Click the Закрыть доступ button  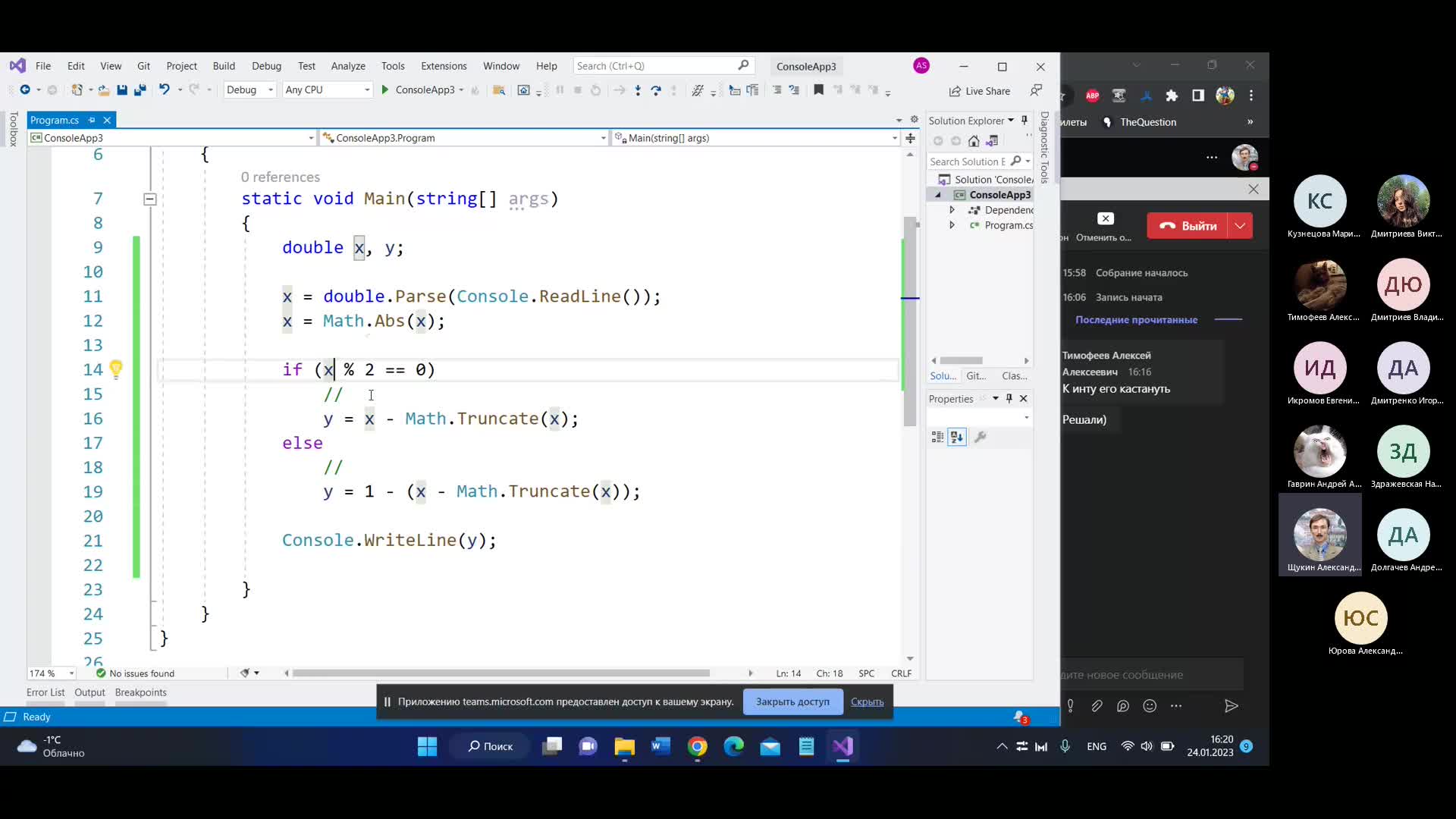click(x=792, y=701)
